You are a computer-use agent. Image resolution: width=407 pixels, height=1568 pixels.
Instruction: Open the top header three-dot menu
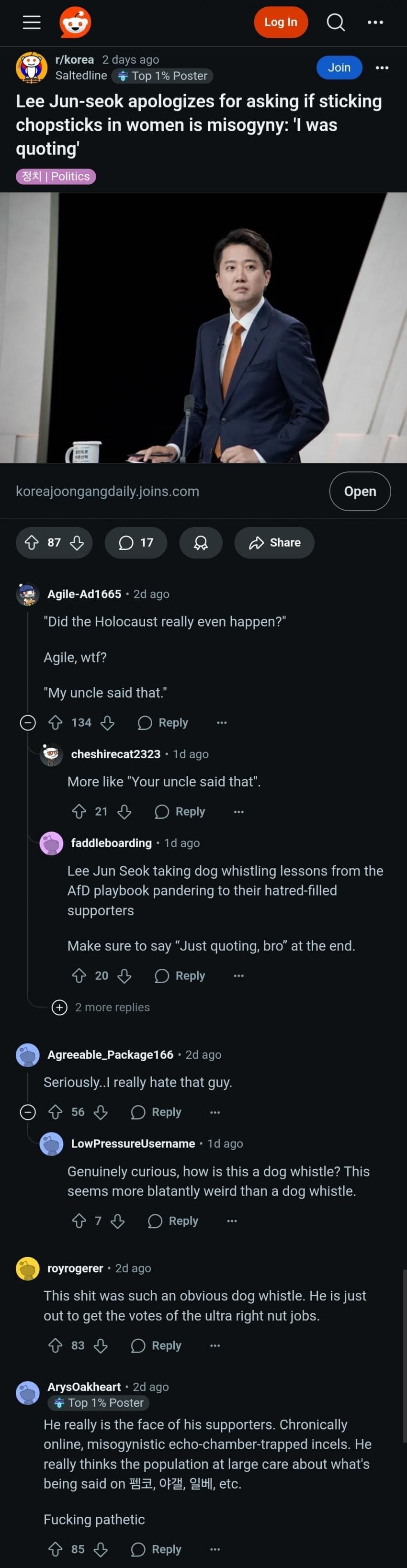[x=375, y=22]
